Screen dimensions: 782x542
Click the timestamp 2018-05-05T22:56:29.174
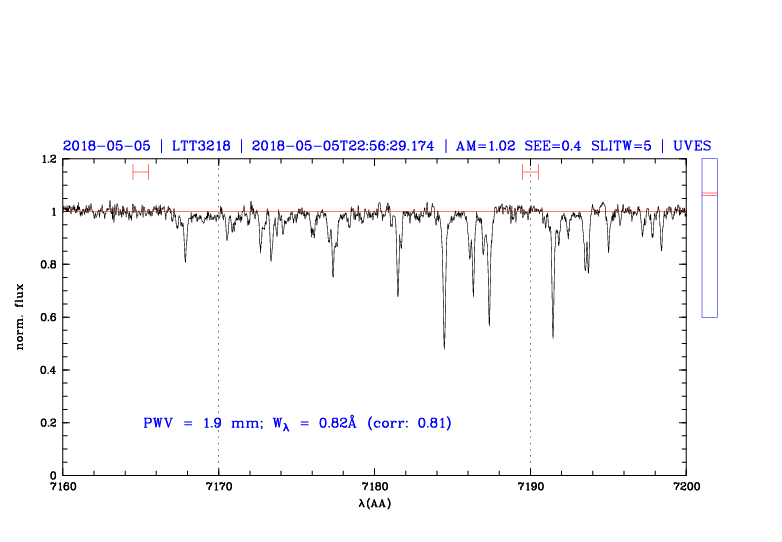343,146
